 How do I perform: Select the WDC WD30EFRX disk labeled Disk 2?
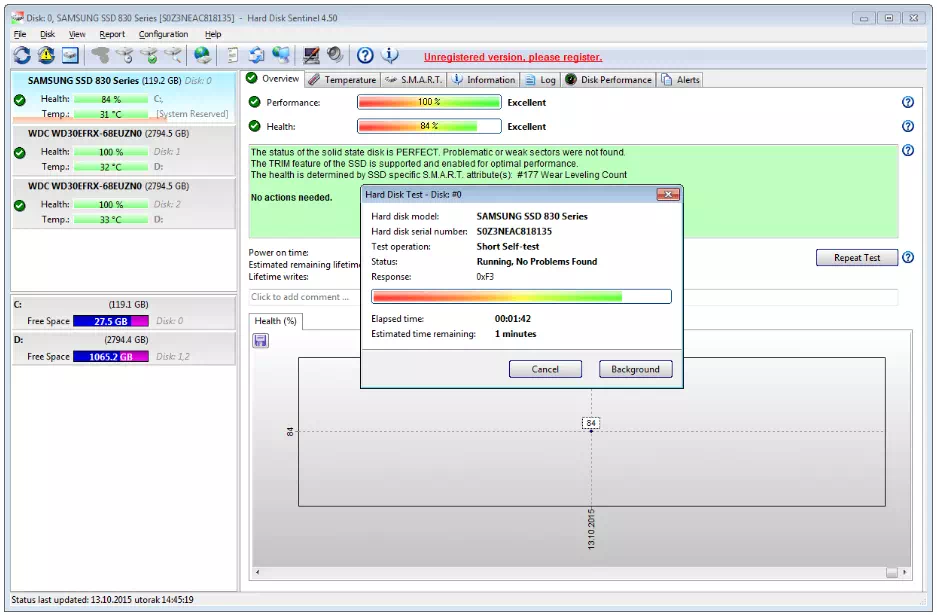124,203
